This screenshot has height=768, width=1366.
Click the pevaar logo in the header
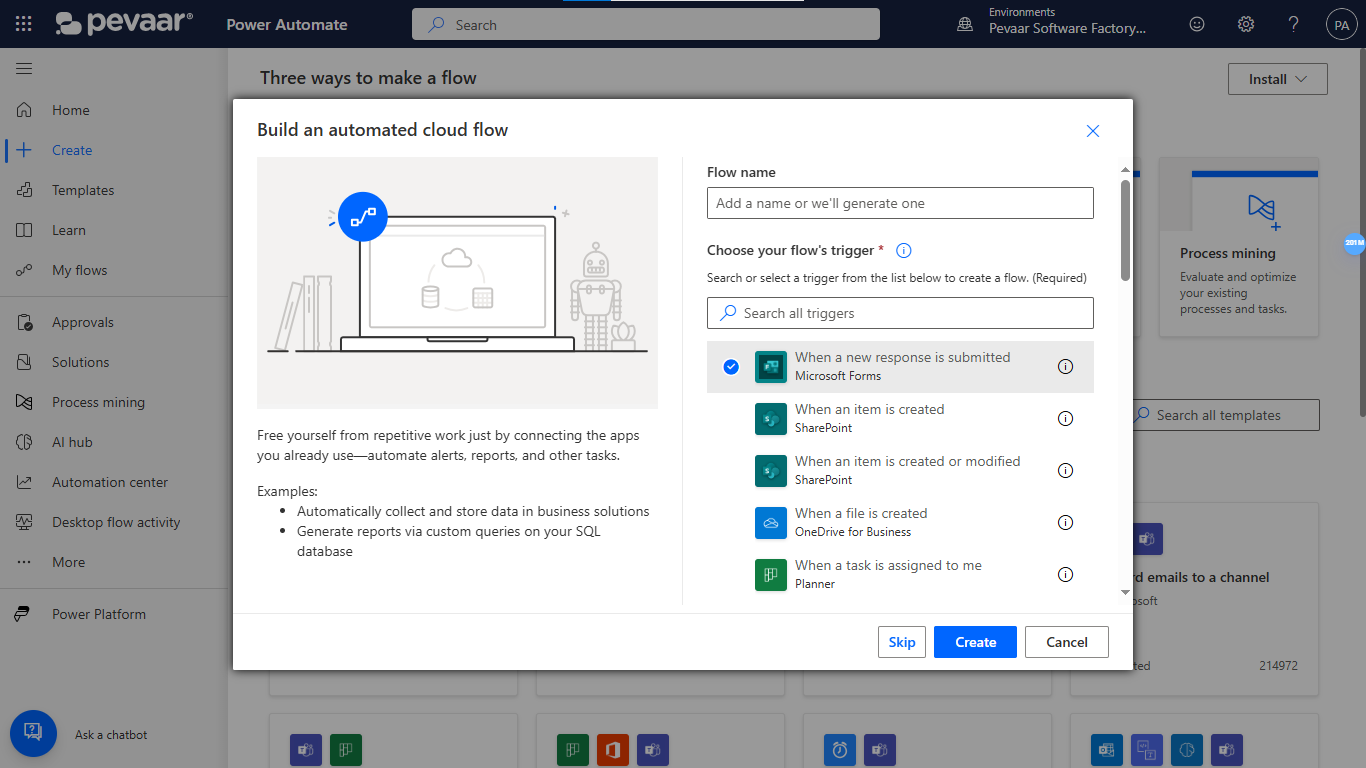(x=124, y=24)
